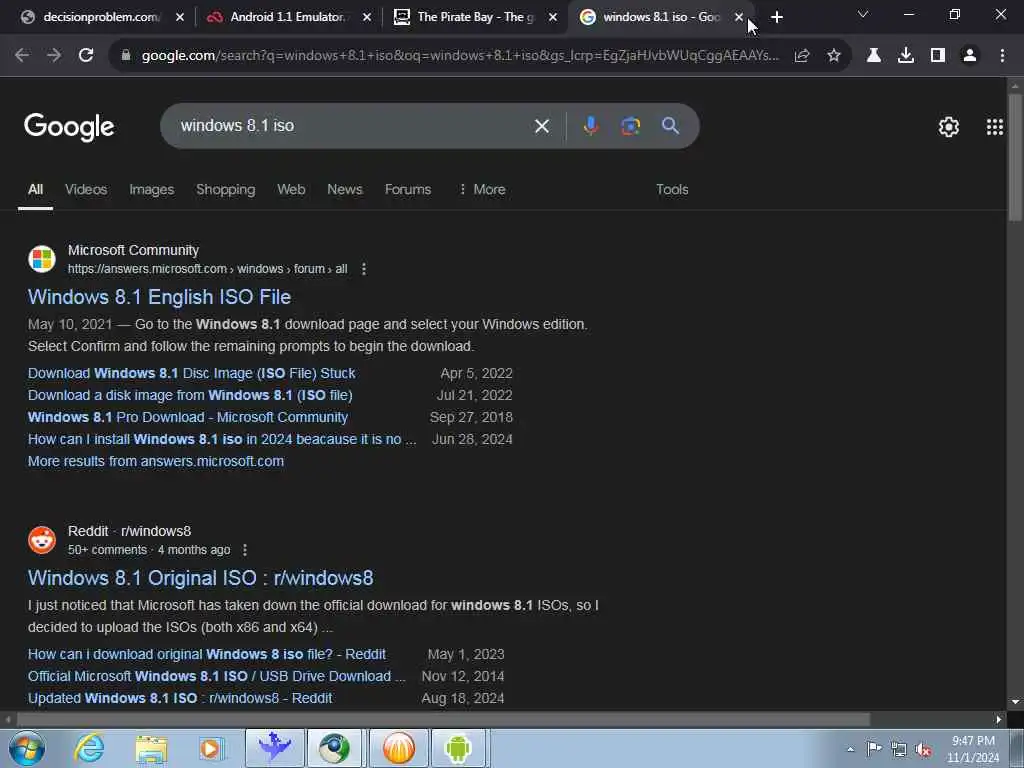
Task: Click the forward navigation arrow
Action: [54, 56]
